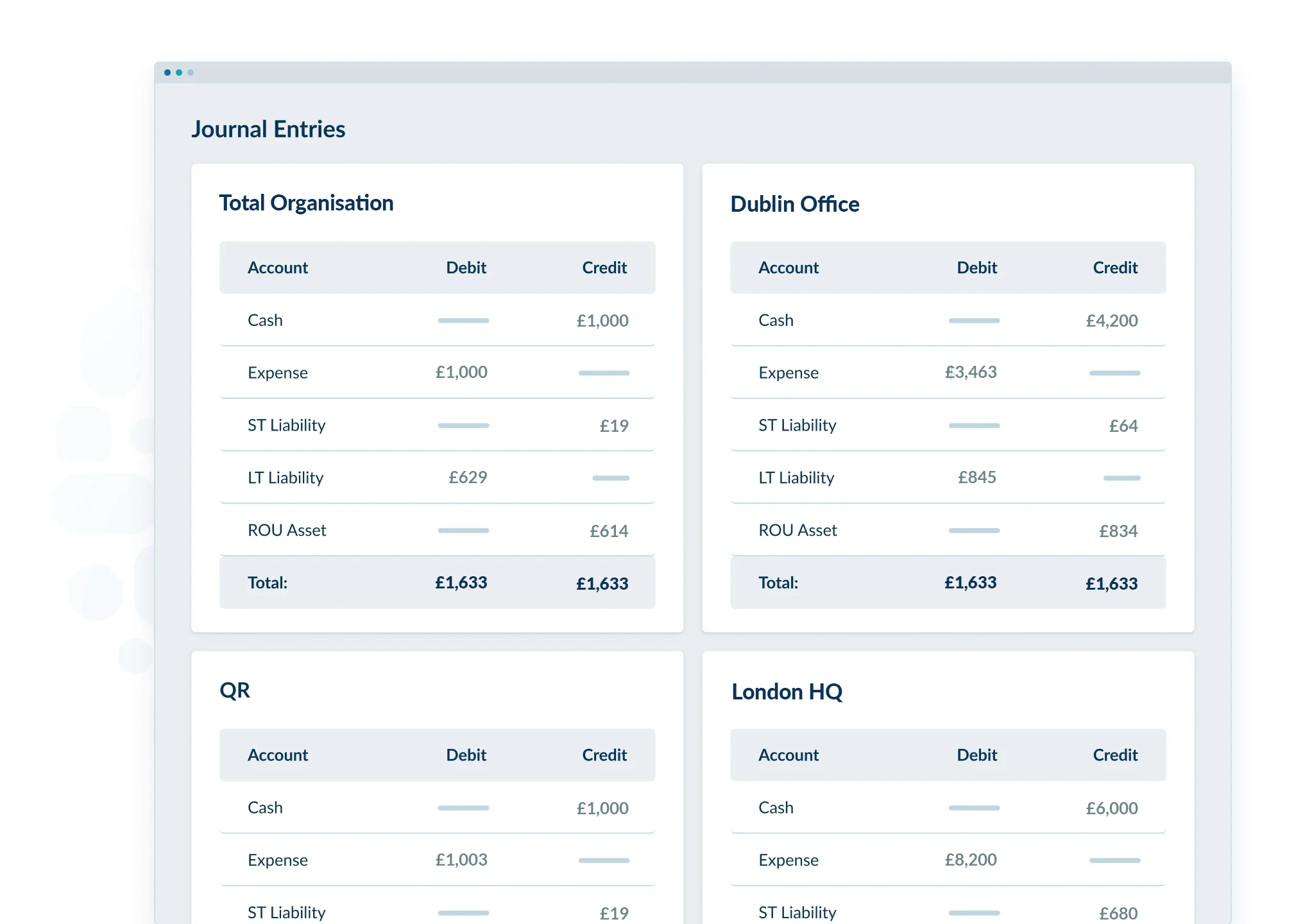Screen dimensions: 1314x924
Task: Sort by the Credit column in London HQ
Action: (1114, 755)
